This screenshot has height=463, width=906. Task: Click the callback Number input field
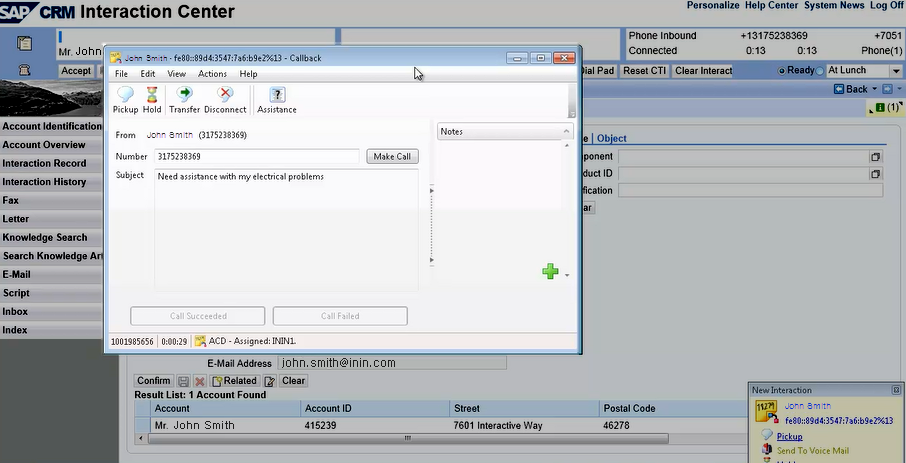[x=256, y=156]
